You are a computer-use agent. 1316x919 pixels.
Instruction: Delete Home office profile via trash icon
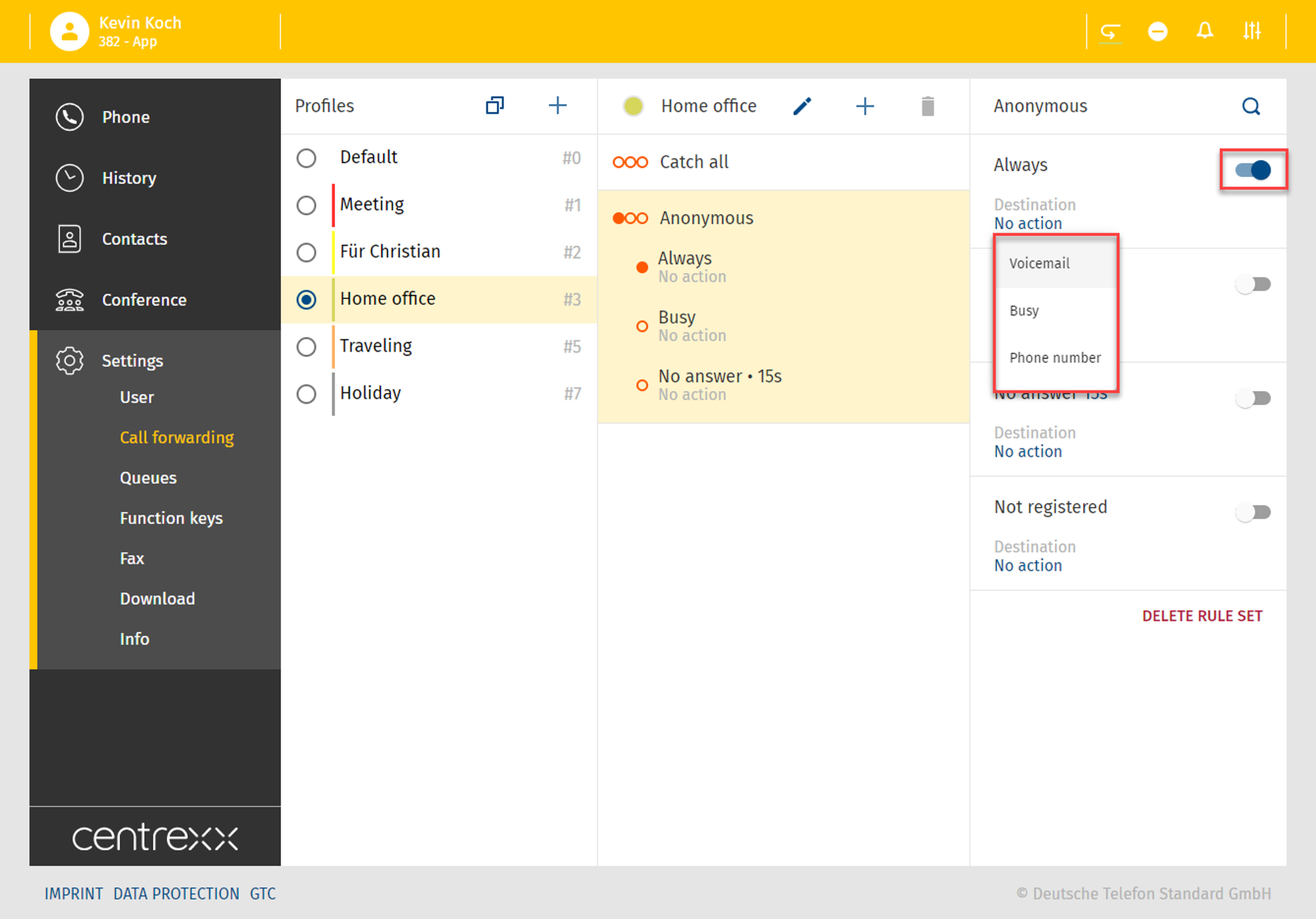coord(928,106)
